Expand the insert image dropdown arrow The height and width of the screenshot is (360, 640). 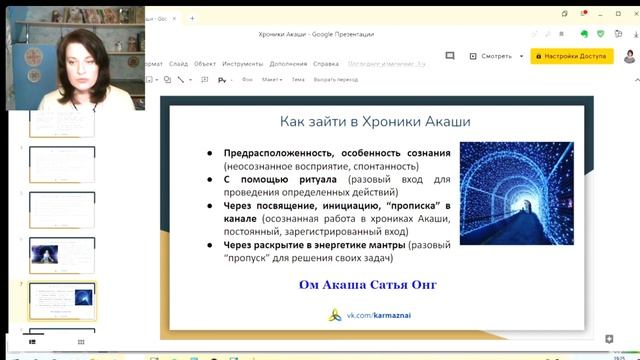157,80
